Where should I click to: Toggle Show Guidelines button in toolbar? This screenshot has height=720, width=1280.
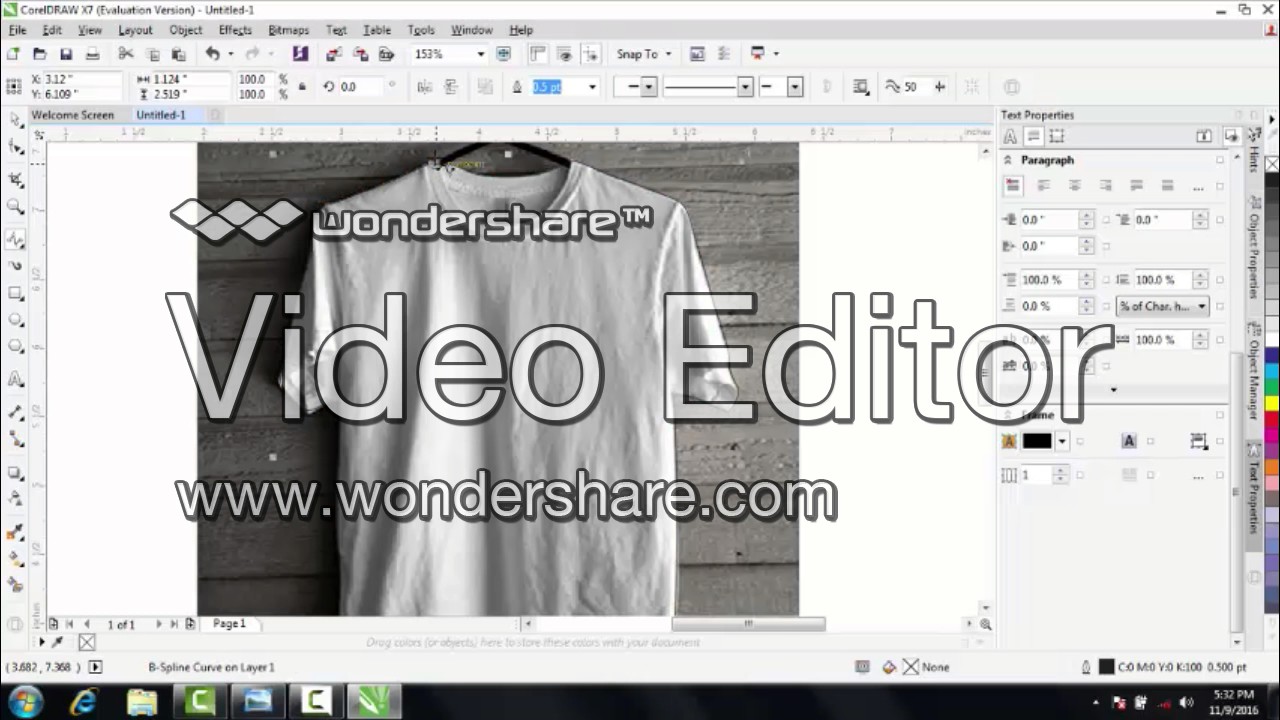click(590, 54)
